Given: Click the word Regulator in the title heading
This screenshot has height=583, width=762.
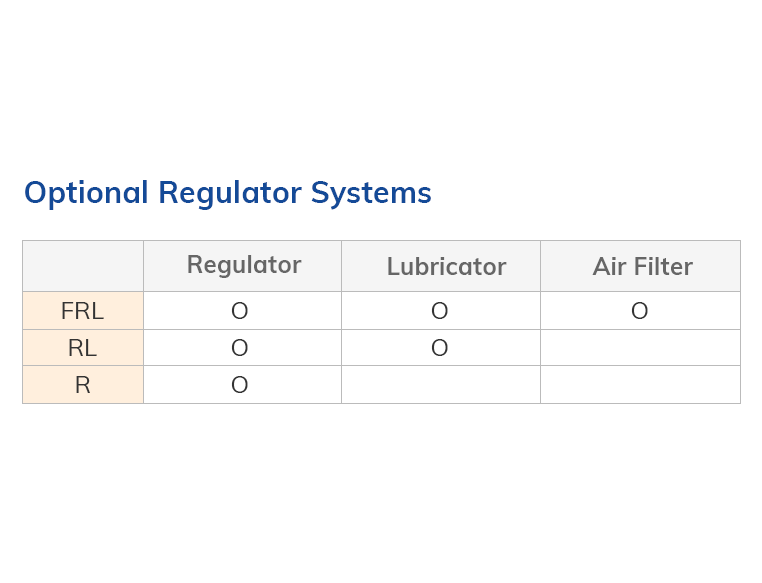Looking at the screenshot, I should [229, 192].
